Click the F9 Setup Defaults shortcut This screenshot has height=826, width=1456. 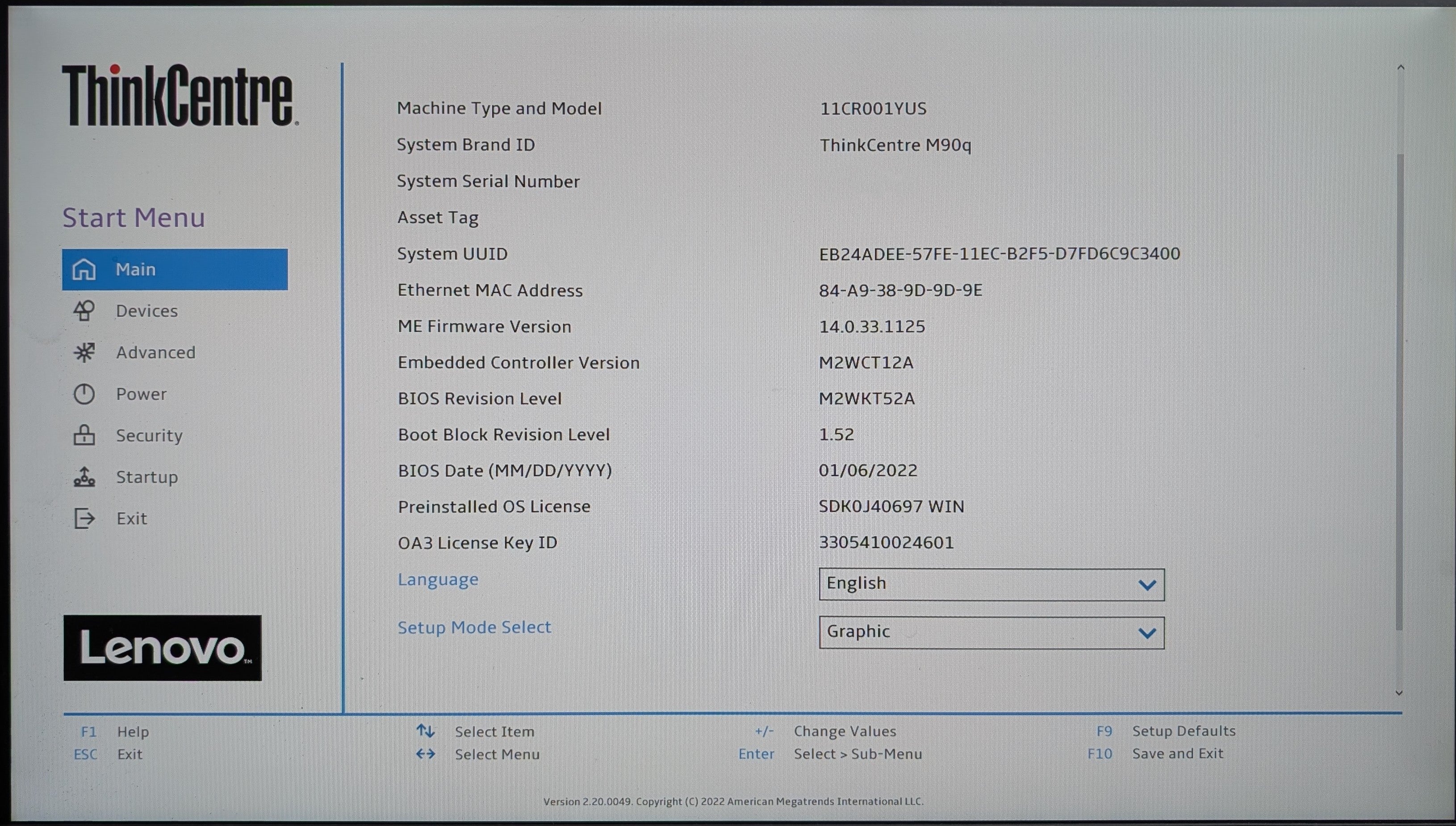[x=1166, y=731]
